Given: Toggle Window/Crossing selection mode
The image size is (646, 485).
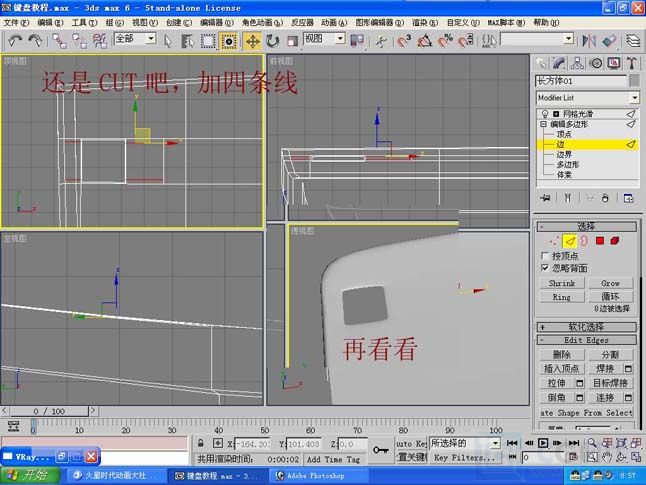Looking at the screenshot, I should click(228, 41).
